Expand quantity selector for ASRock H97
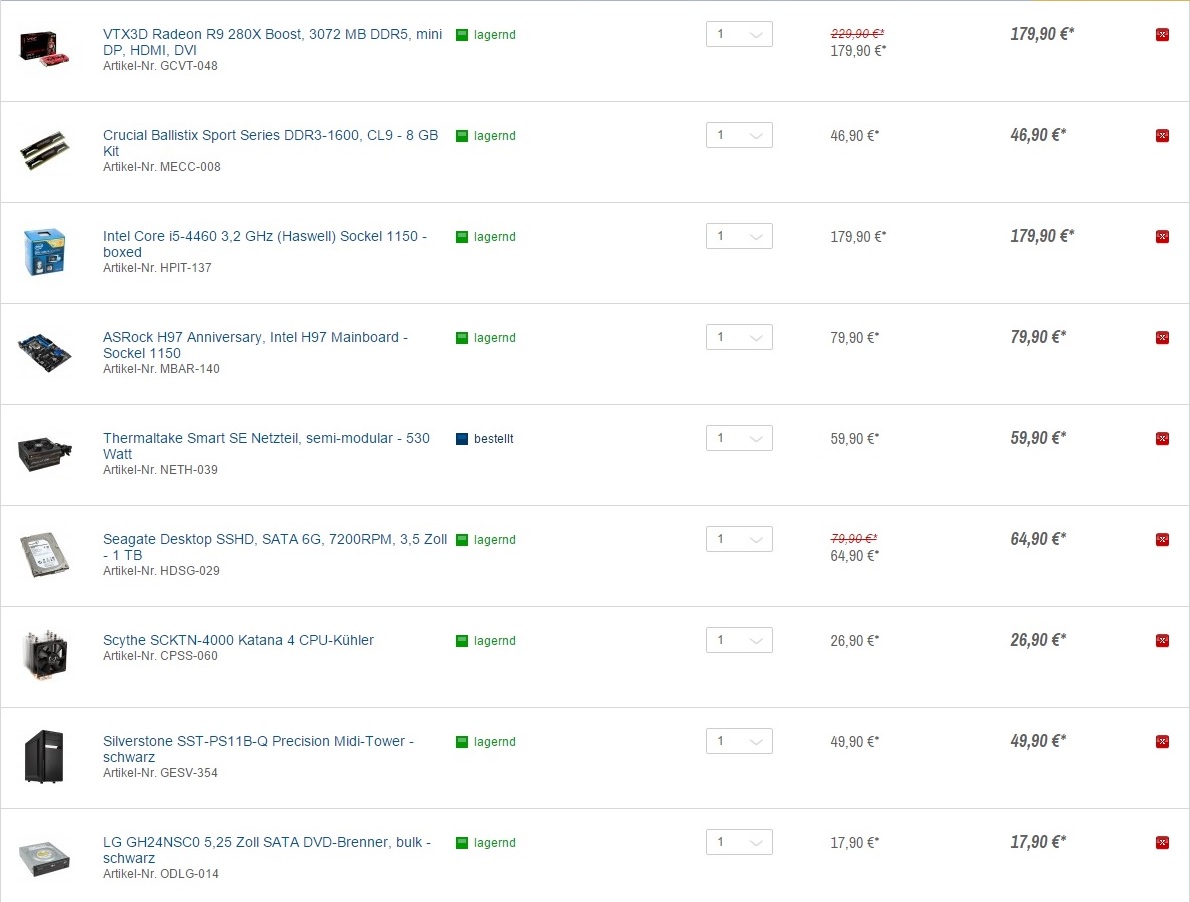 pyautogui.click(x=739, y=337)
